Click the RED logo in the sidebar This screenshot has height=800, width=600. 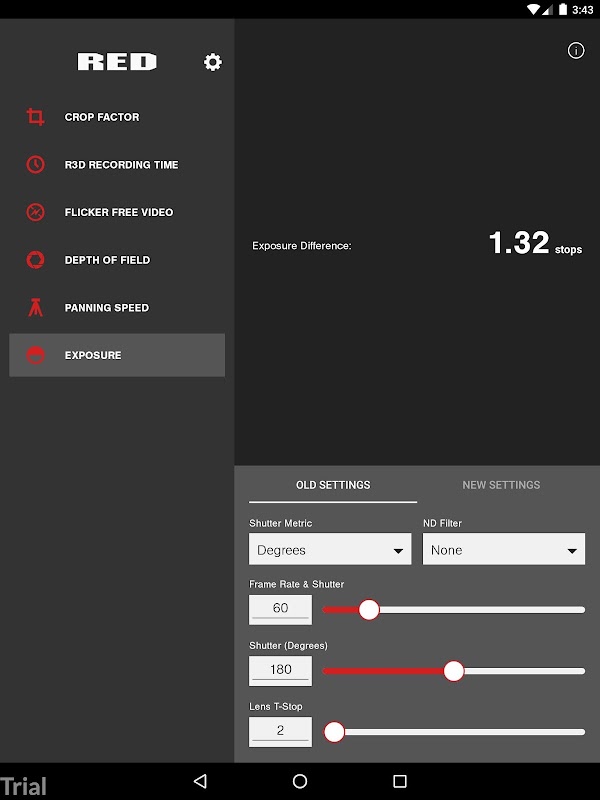[x=117, y=62]
